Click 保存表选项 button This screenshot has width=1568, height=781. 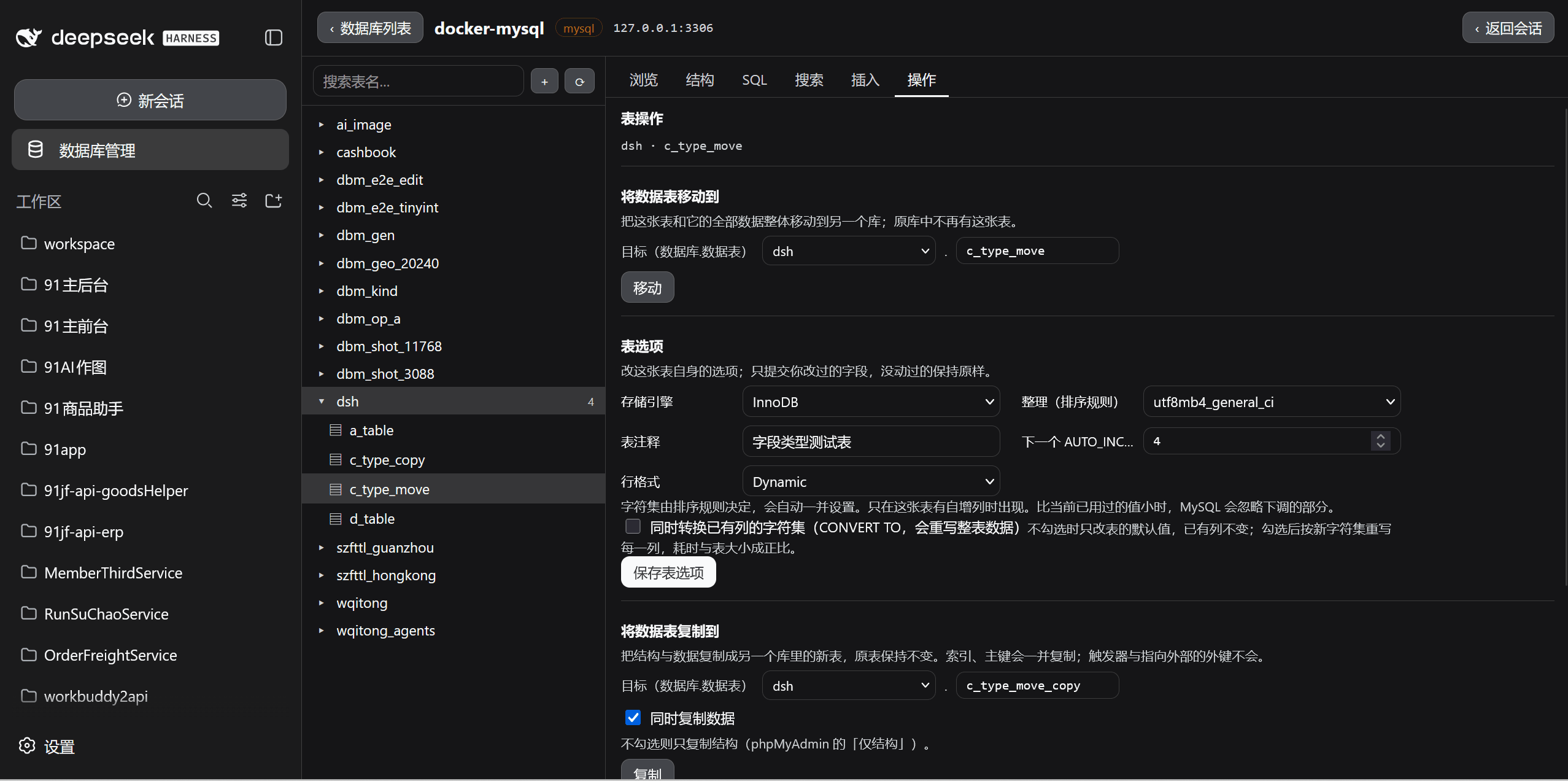[668, 572]
